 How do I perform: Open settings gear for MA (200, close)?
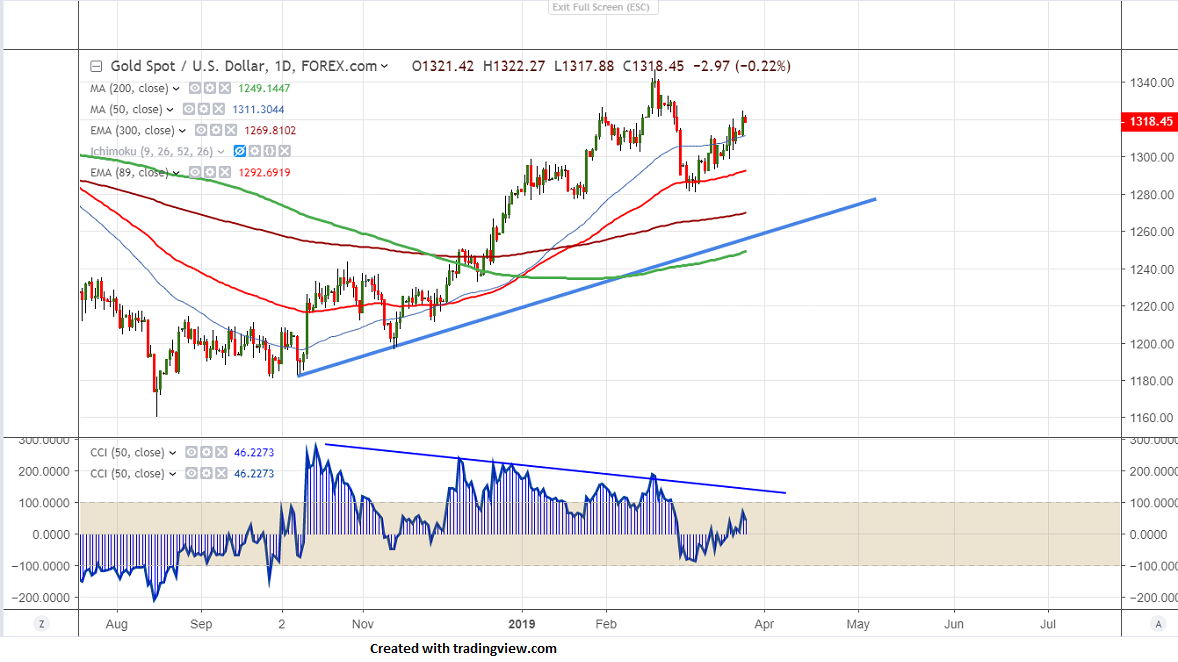(x=210, y=88)
